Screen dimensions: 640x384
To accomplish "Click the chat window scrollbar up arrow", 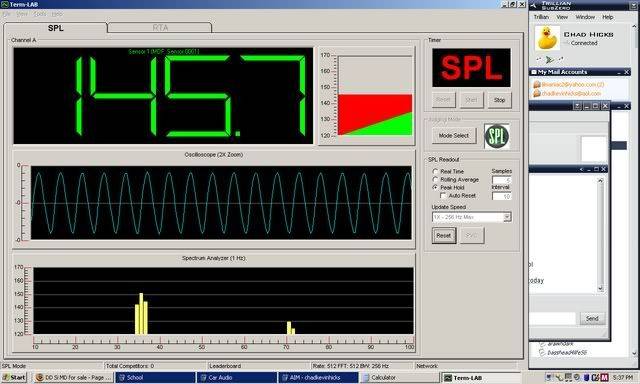I will pos(600,180).
